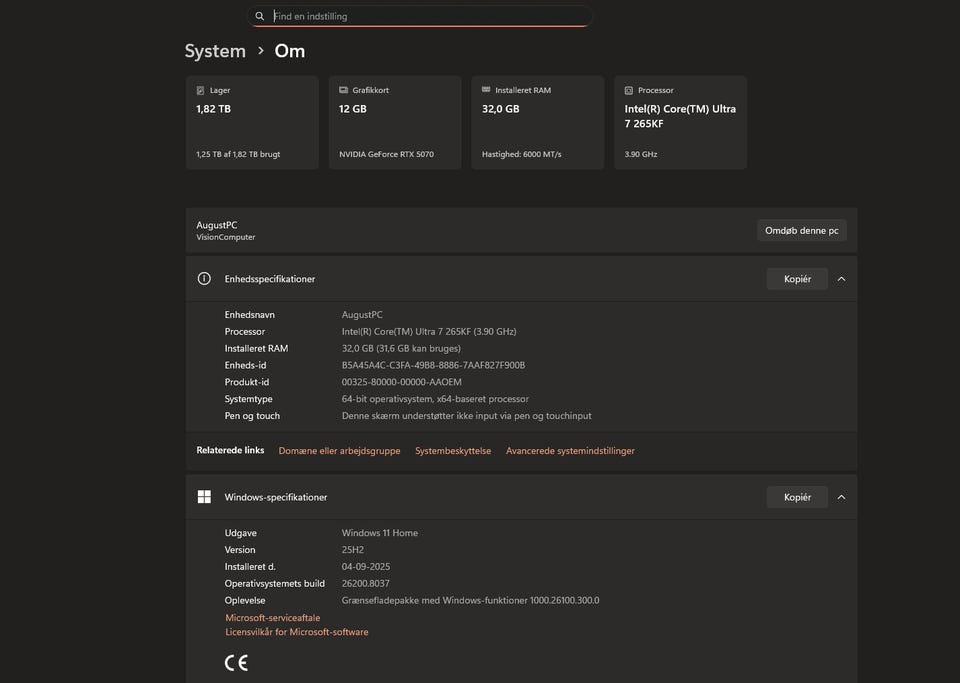Viewport: 960px width, 683px height.
Task: Click the Lager storage card icon
Action: [x=201, y=90]
